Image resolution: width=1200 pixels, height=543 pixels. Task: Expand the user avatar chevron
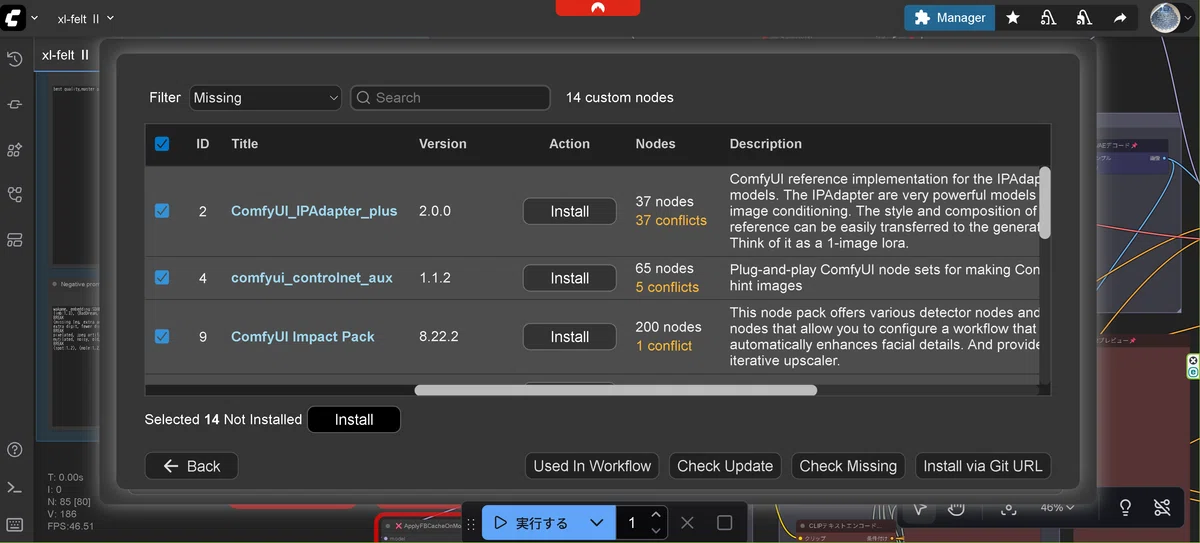click(1187, 18)
